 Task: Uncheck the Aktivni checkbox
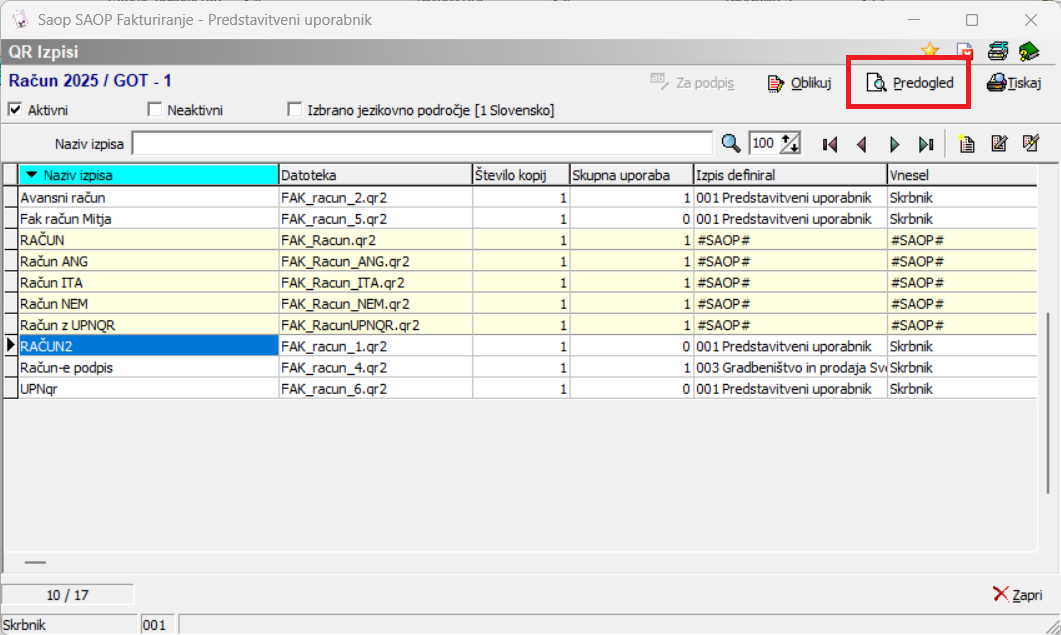click(15, 110)
